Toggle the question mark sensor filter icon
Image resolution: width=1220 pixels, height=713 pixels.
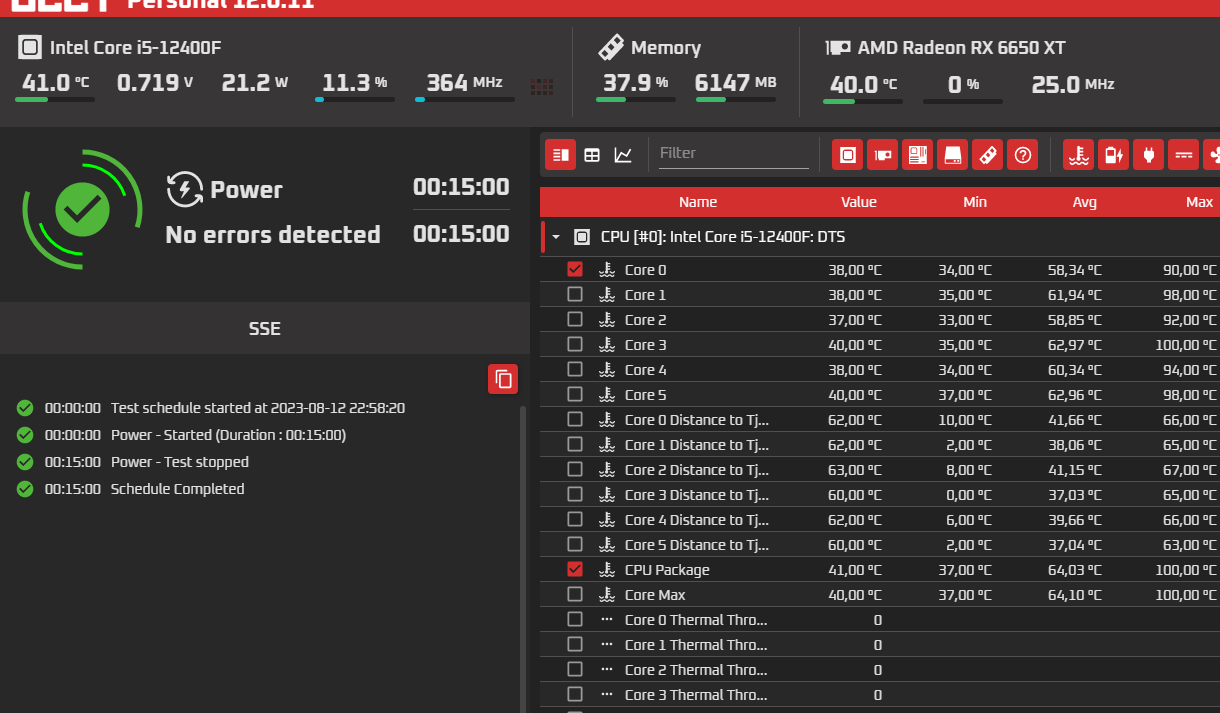click(x=1022, y=155)
